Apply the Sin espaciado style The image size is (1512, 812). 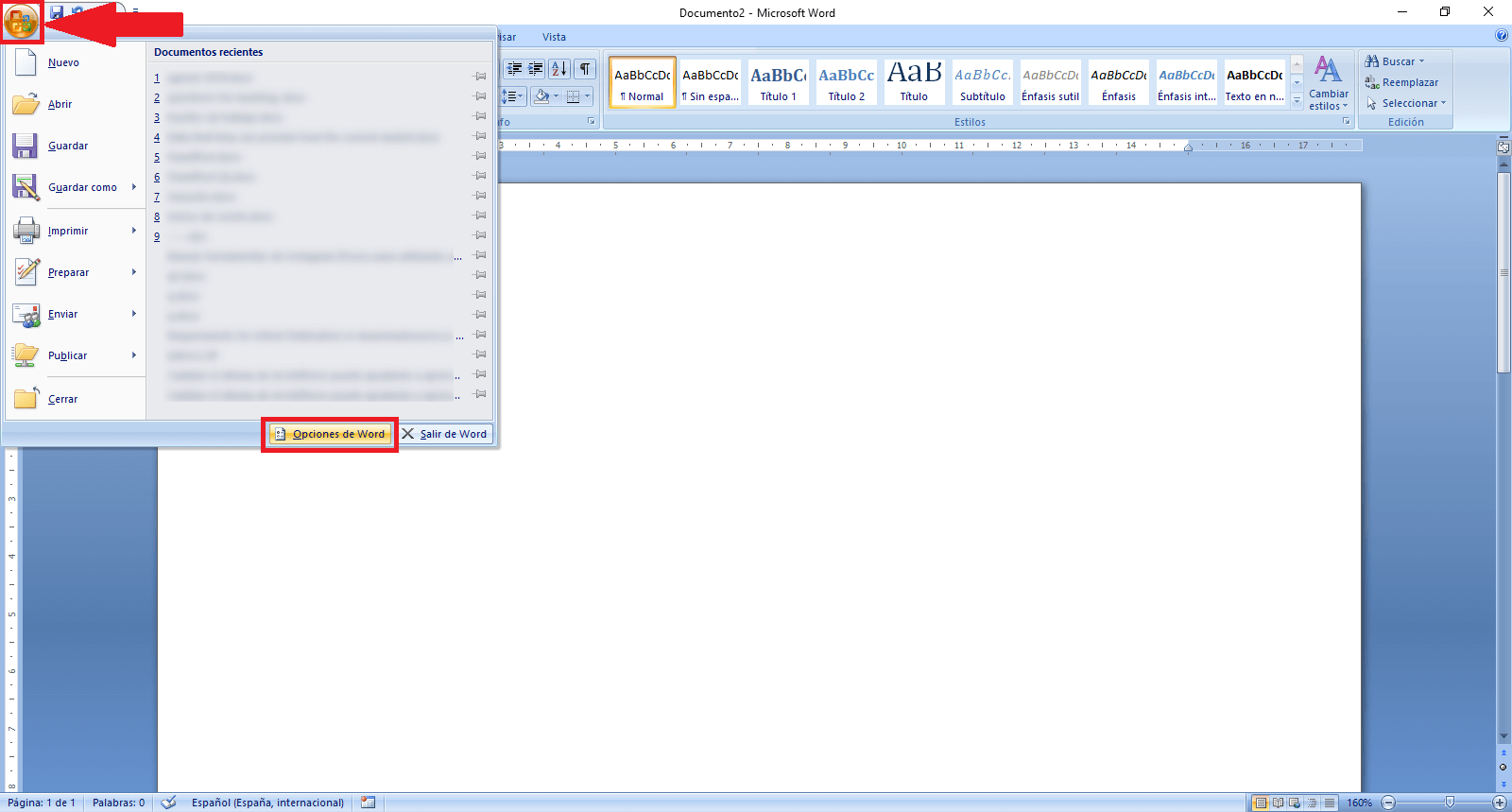tap(711, 82)
